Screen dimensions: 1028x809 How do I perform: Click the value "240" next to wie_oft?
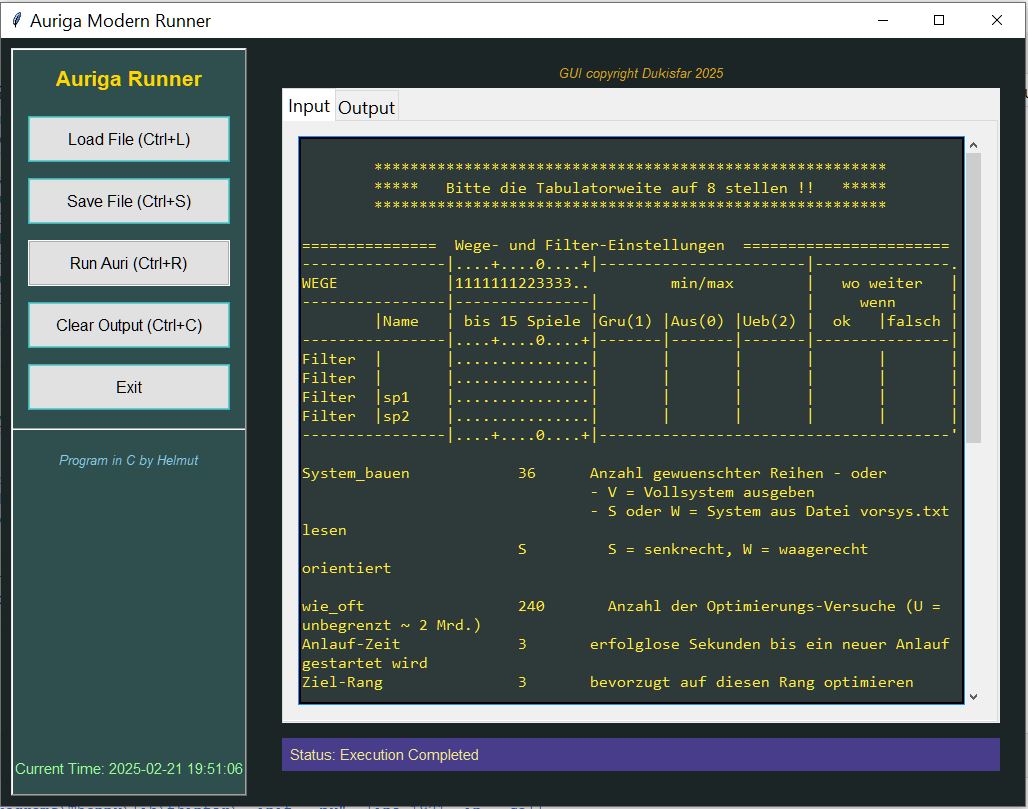531,606
